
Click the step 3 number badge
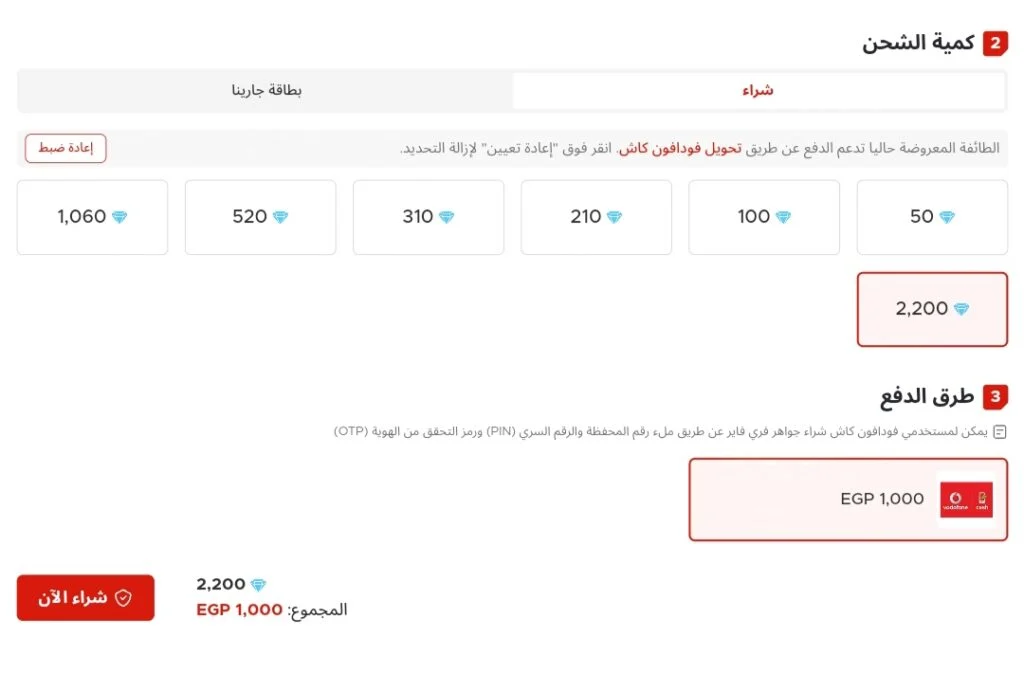pyautogui.click(x=995, y=397)
